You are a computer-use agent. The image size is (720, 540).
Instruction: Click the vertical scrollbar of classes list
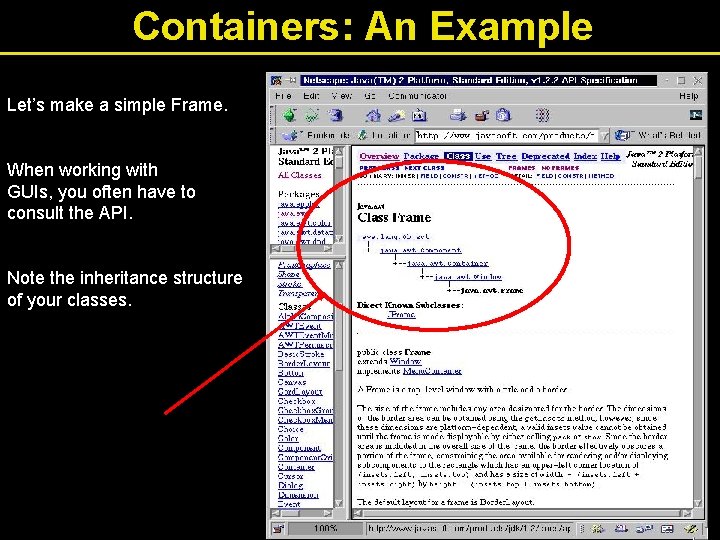click(x=339, y=384)
